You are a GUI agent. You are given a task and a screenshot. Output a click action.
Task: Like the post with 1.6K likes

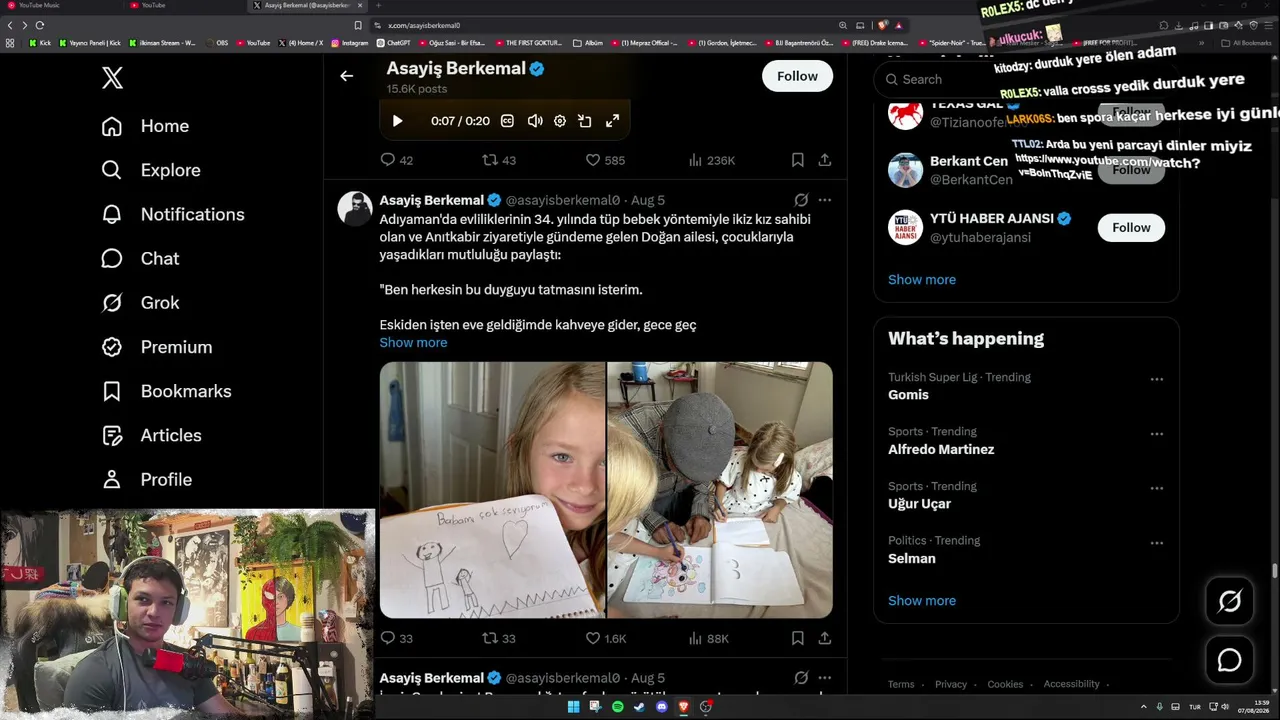click(x=606, y=638)
